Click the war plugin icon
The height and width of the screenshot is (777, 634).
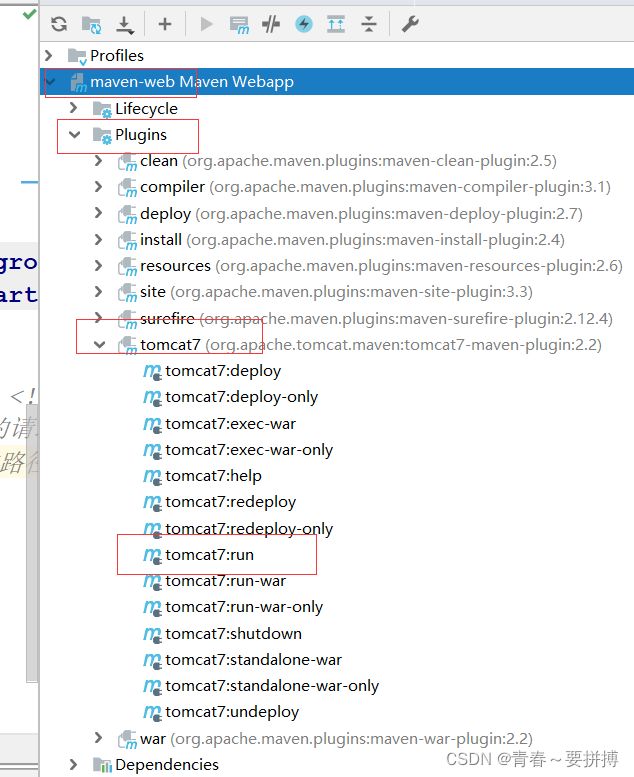pyautogui.click(x=127, y=739)
